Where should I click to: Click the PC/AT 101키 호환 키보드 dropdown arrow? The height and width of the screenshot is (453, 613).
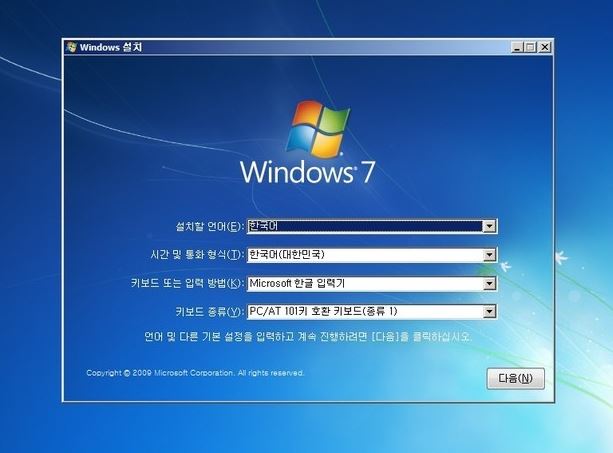489,312
